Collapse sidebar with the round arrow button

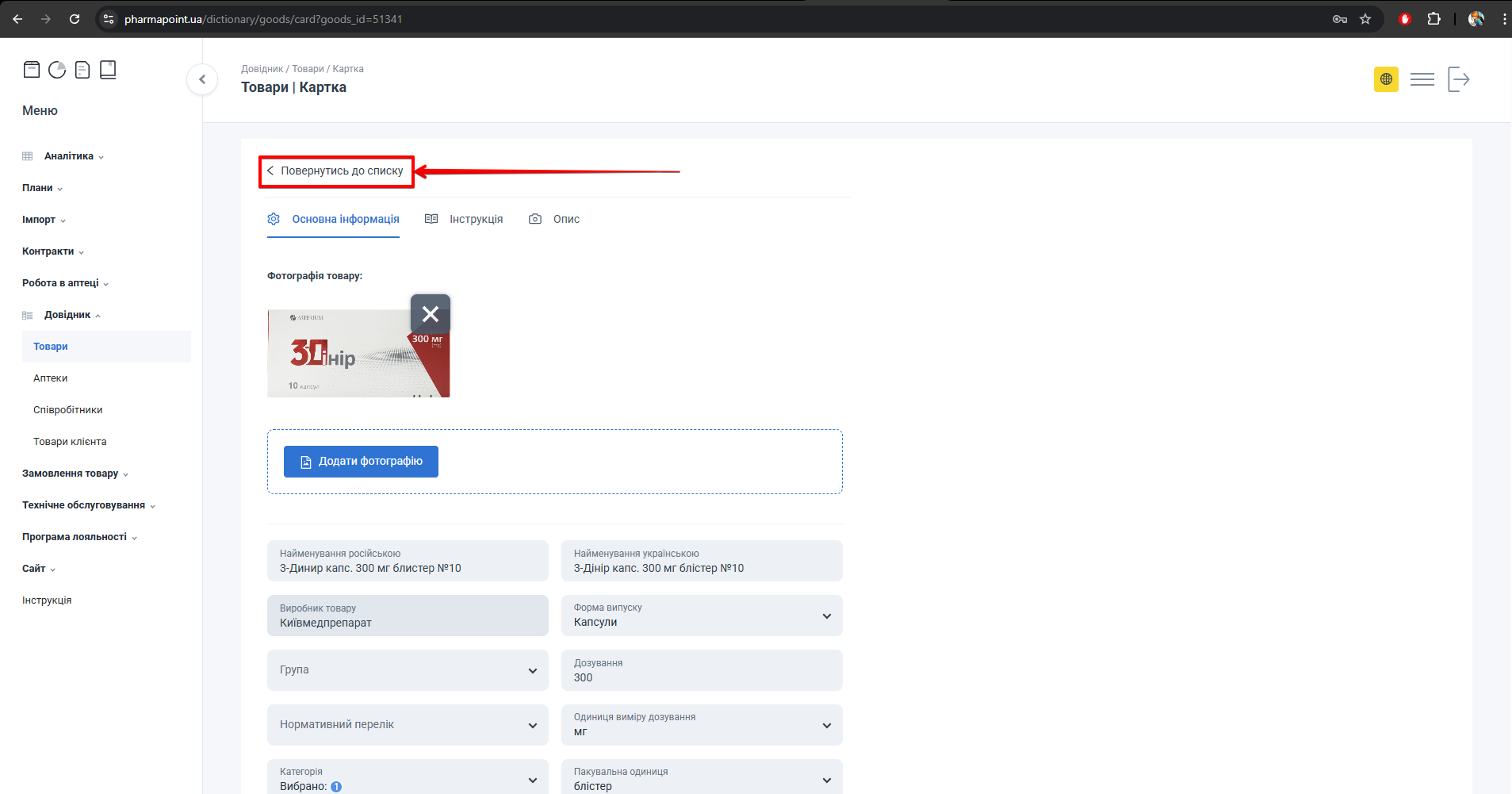pos(202,79)
